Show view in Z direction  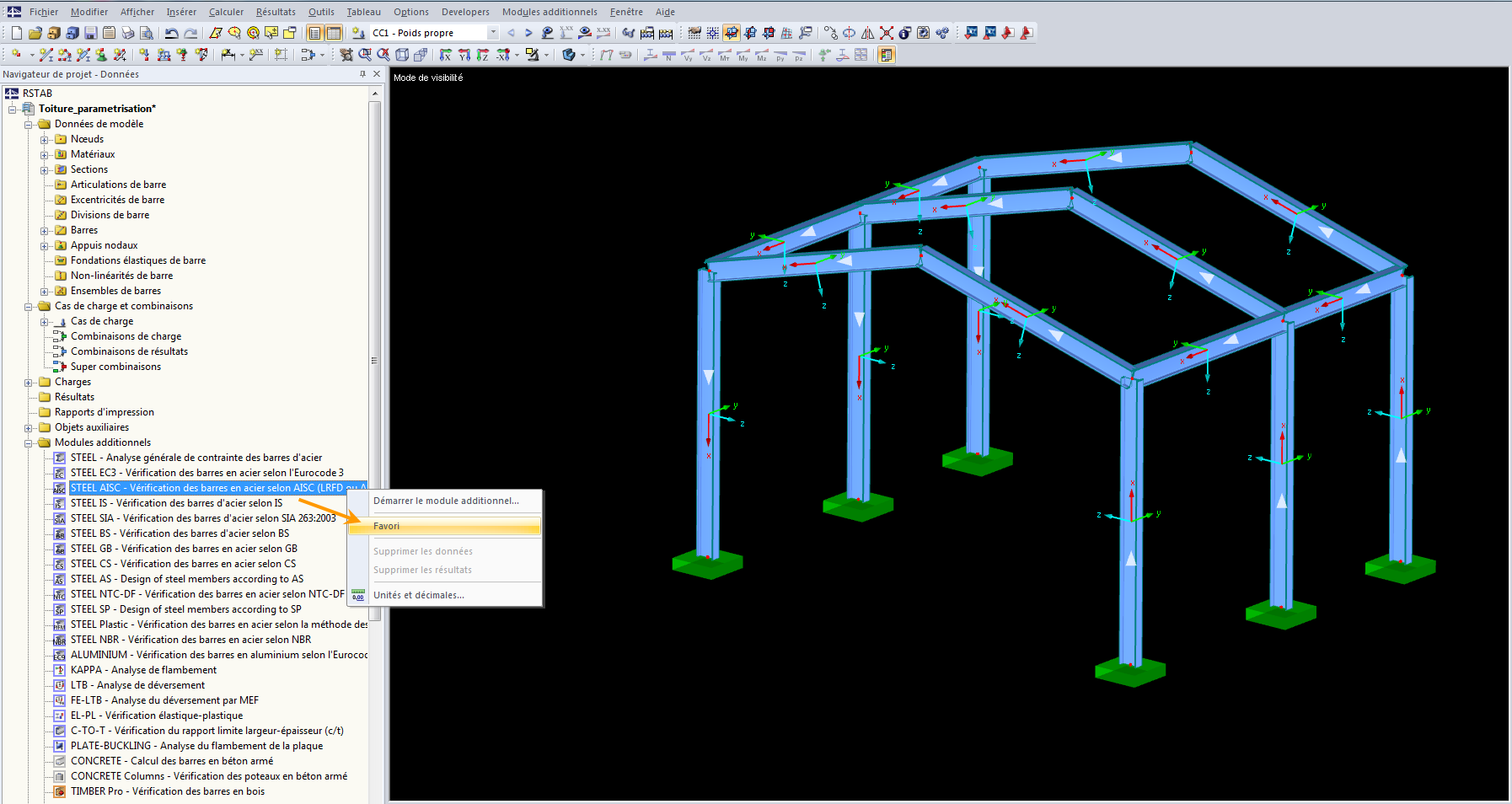click(482, 55)
